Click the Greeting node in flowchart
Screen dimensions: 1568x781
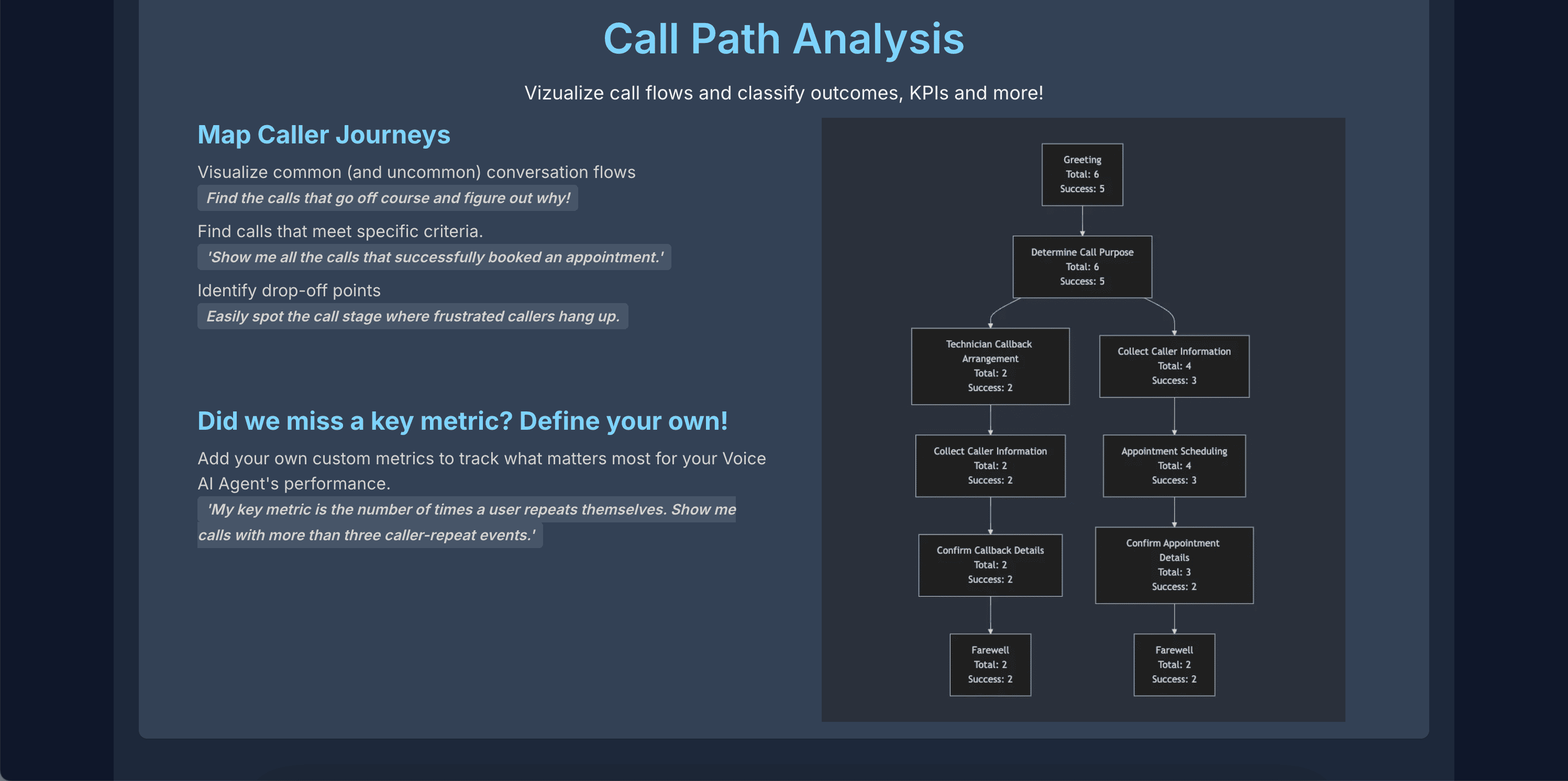(x=1081, y=174)
